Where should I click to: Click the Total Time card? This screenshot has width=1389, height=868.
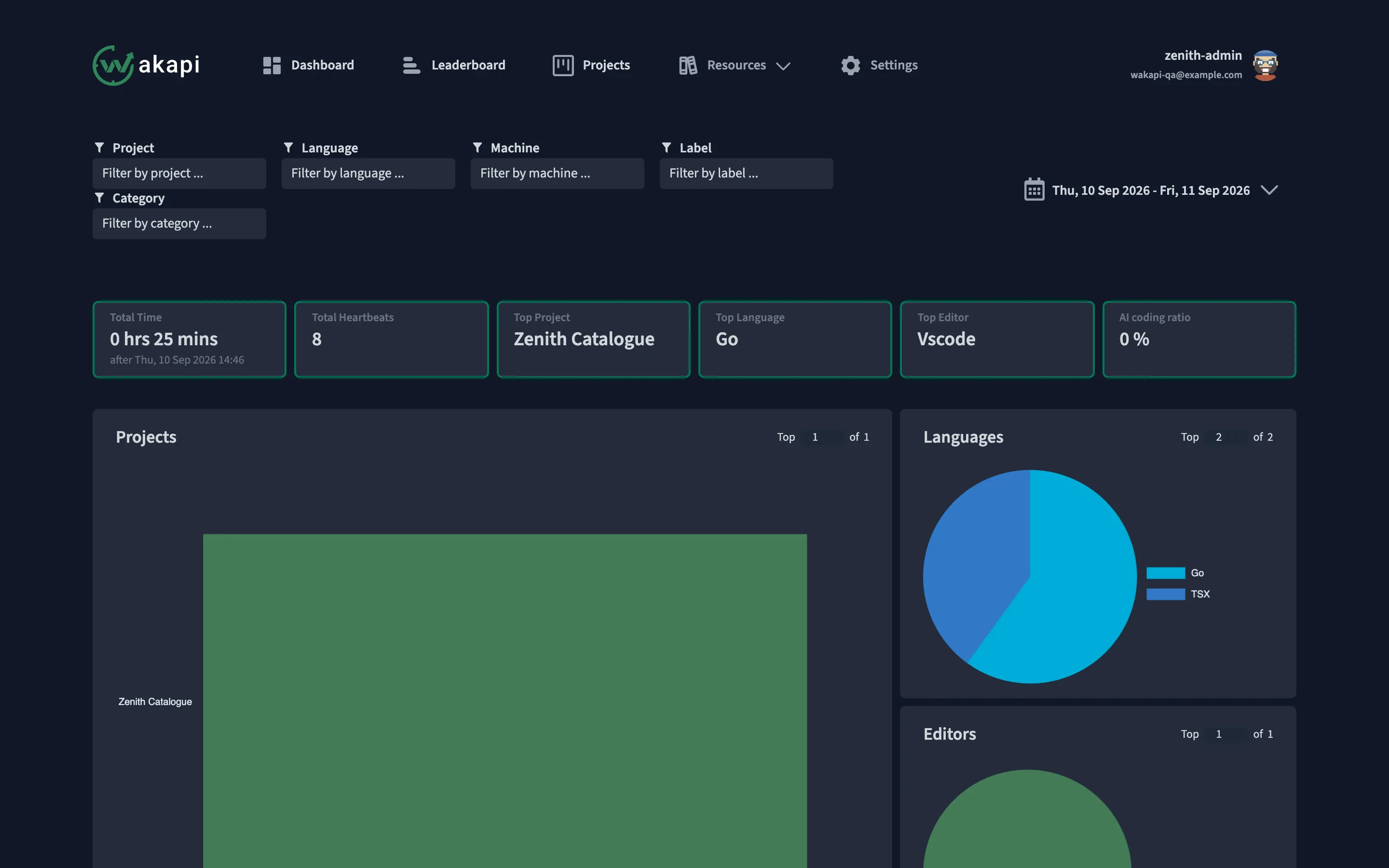pos(190,339)
